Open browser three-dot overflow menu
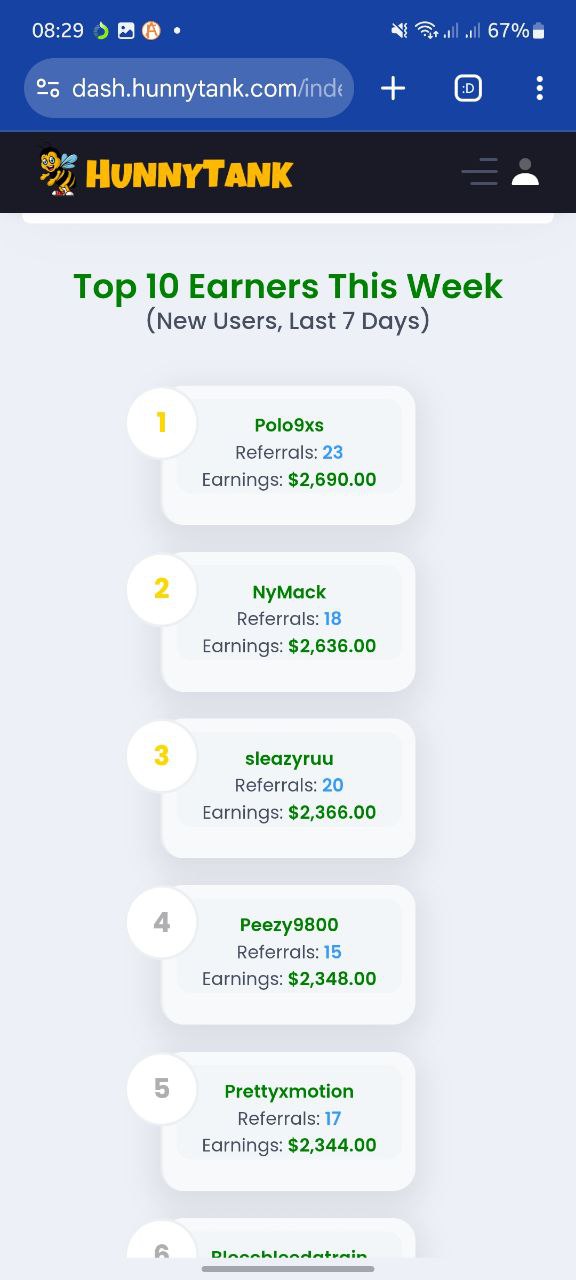The height and width of the screenshot is (1280, 576). (x=539, y=88)
